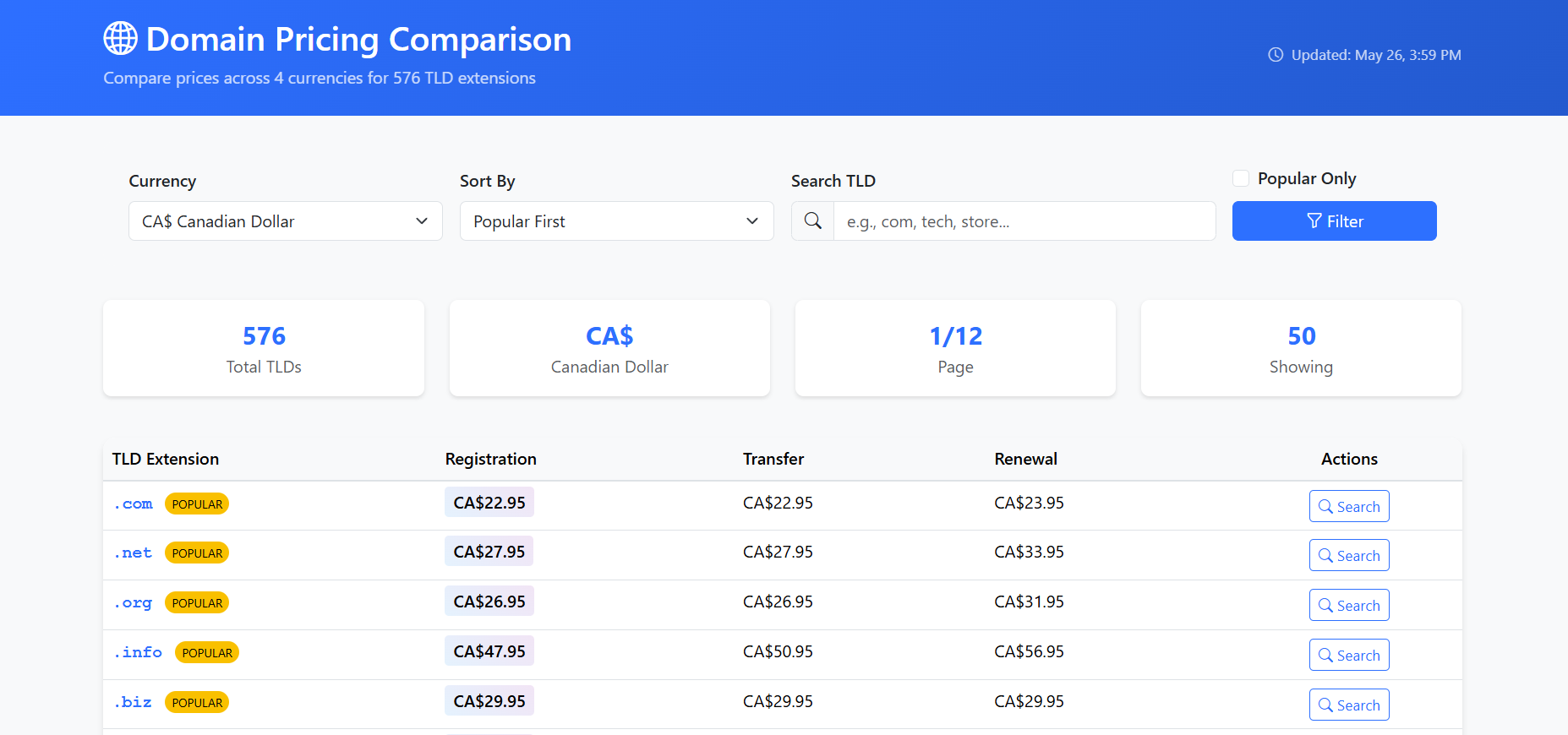
Task: Click the funnel icon on the Filter button
Action: click(x=1314, y=220)
